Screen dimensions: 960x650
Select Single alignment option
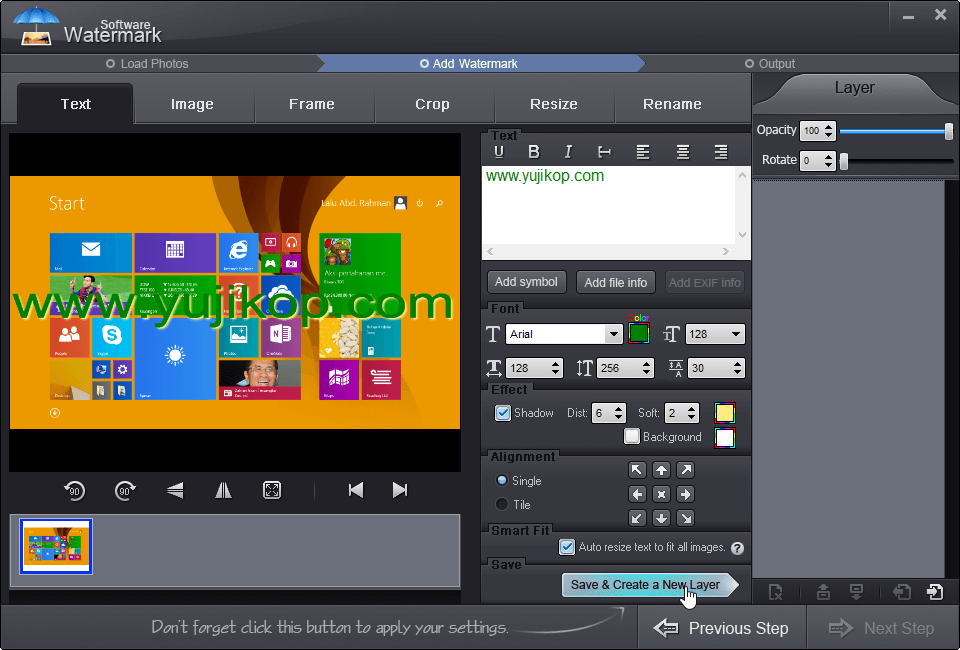pos(502,480)
